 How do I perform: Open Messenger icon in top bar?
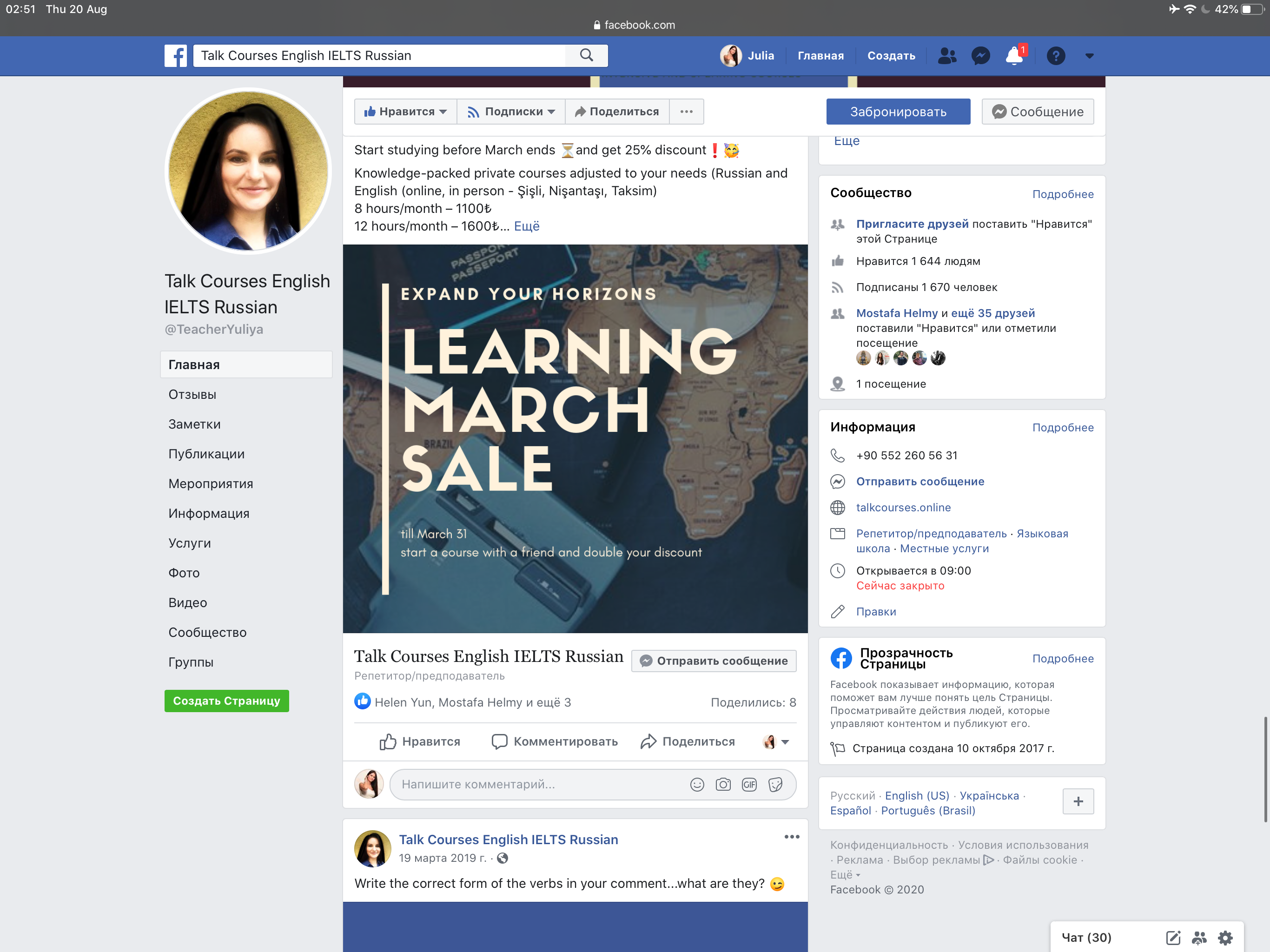[981, 56]
